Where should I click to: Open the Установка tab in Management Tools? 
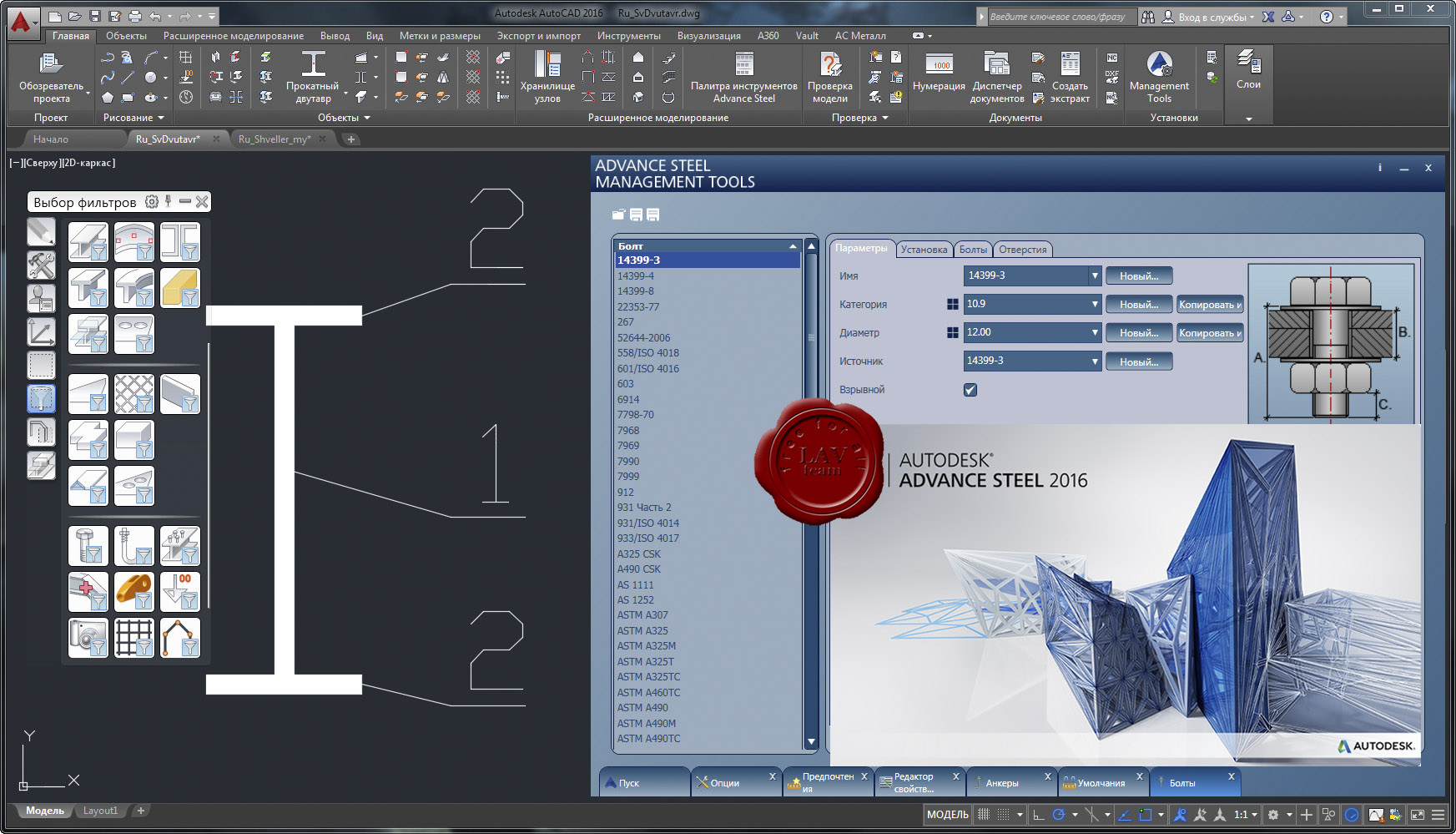924,250
